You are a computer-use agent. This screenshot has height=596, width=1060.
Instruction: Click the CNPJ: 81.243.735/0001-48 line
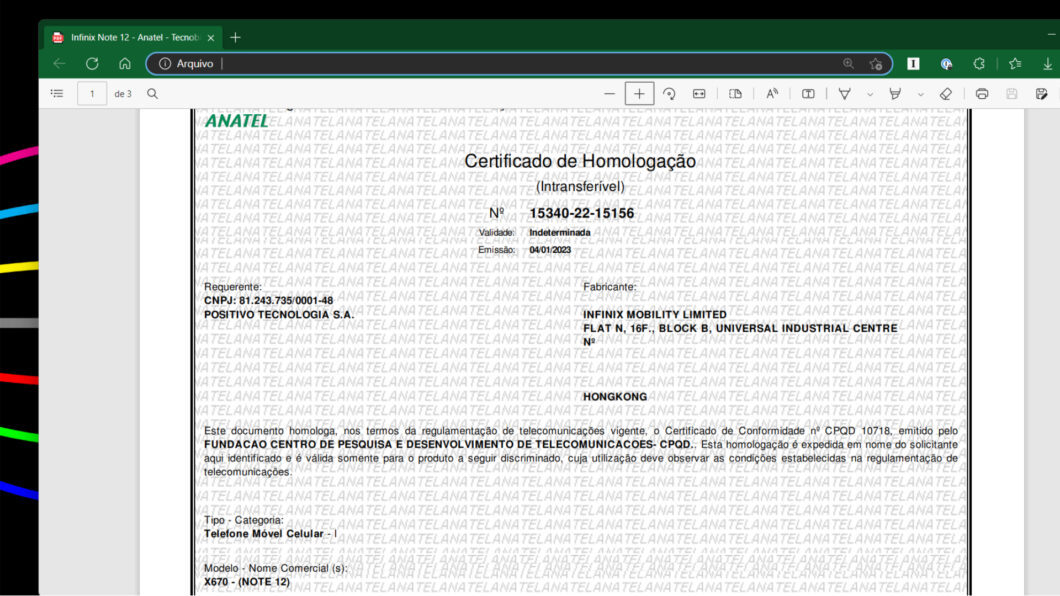point(268,301)
